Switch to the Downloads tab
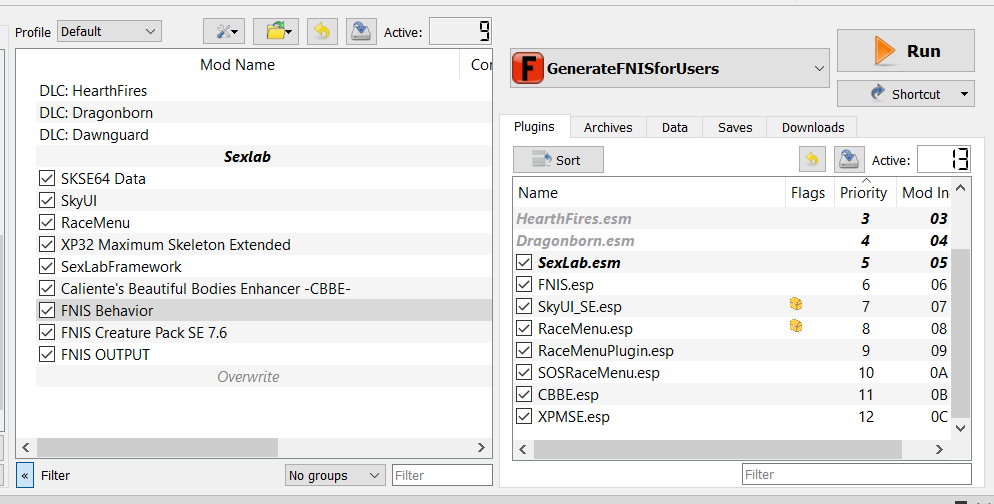 tap(813, 127)
